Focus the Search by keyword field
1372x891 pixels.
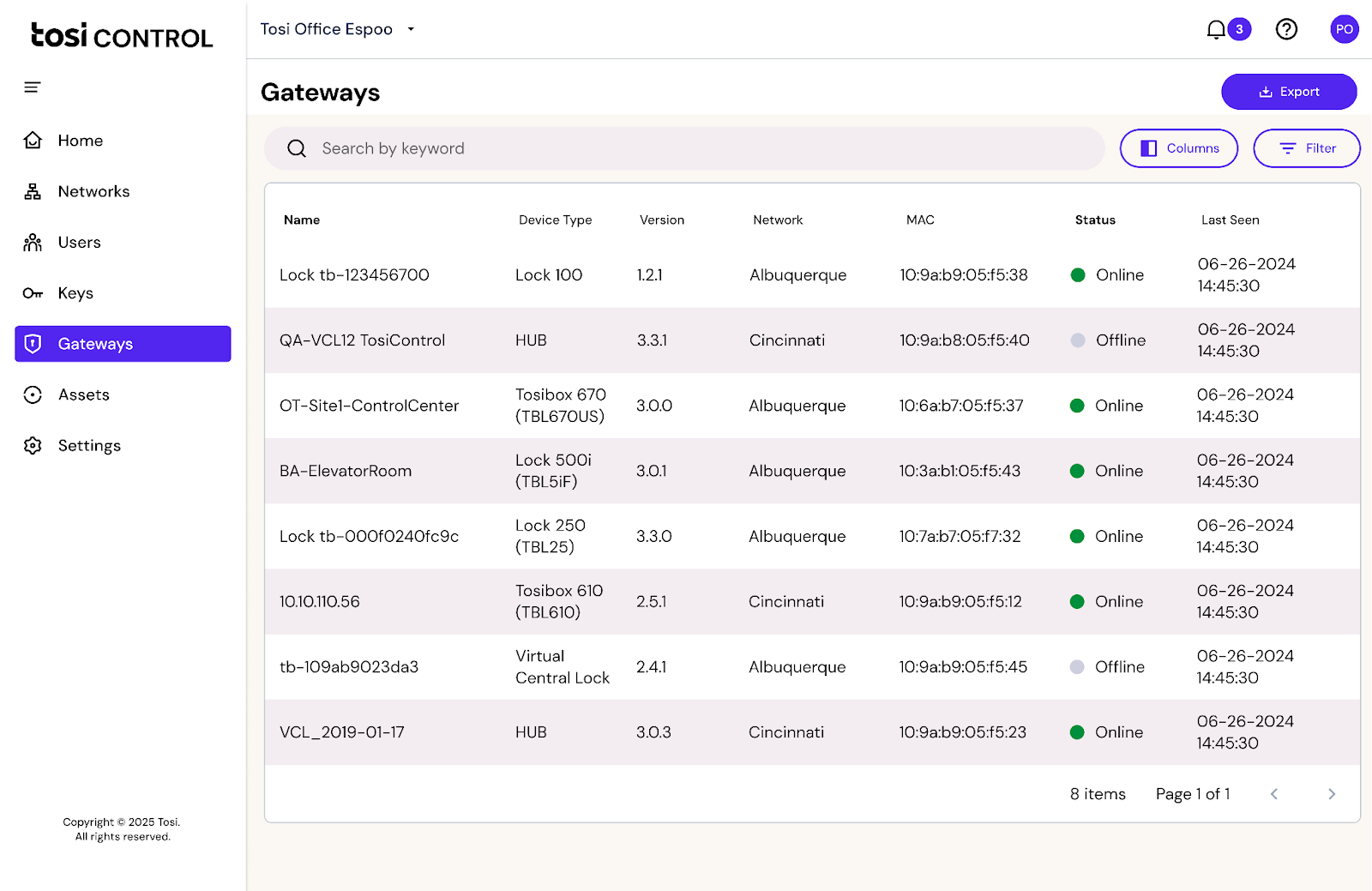[684, 148]
